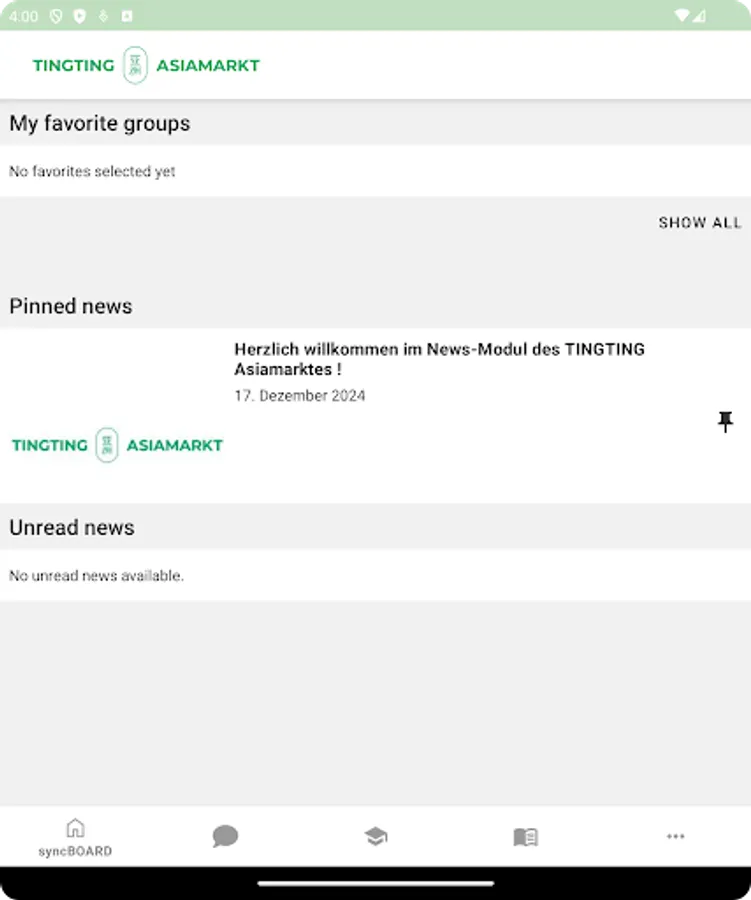Tap the pin icon on the pinned news
The image size is (751, 900).
[725, 421]
